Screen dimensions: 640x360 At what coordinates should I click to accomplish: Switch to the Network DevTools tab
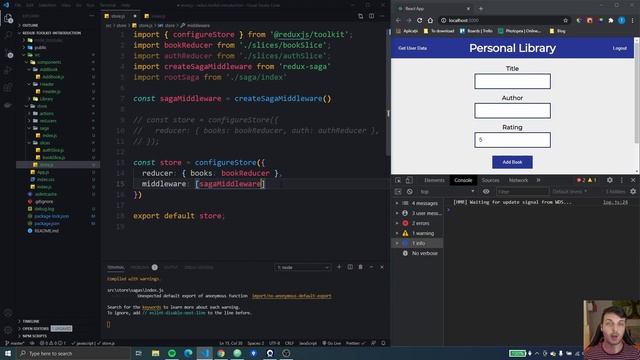[x=518, y=180]
